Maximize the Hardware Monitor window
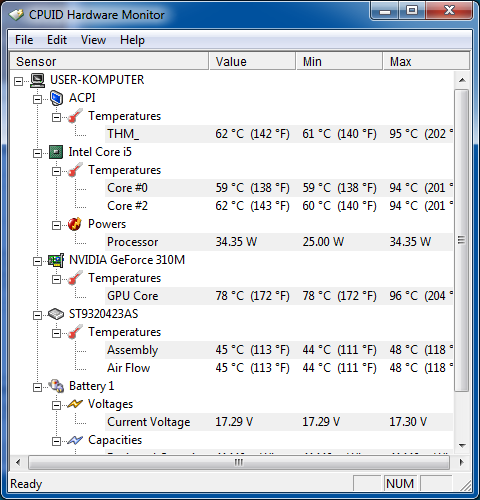This screenshot has width=480, height=500. pyautogui.click(x=412, y=11)
